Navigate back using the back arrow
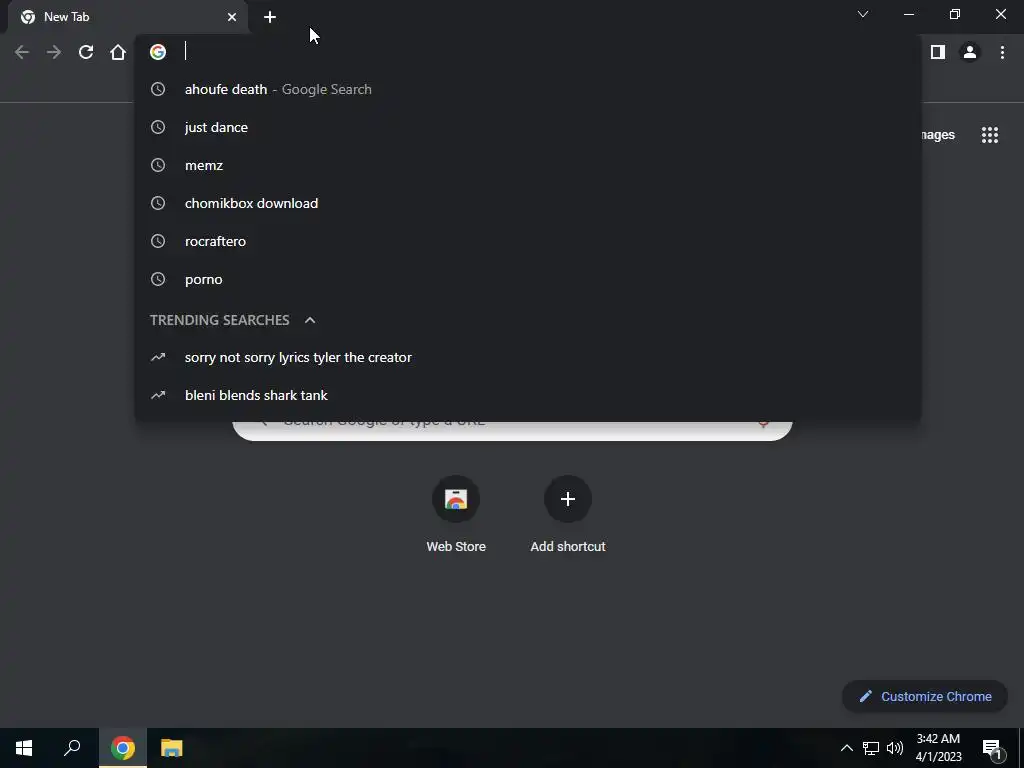The image size is (1024, 768). coord(22,52)
